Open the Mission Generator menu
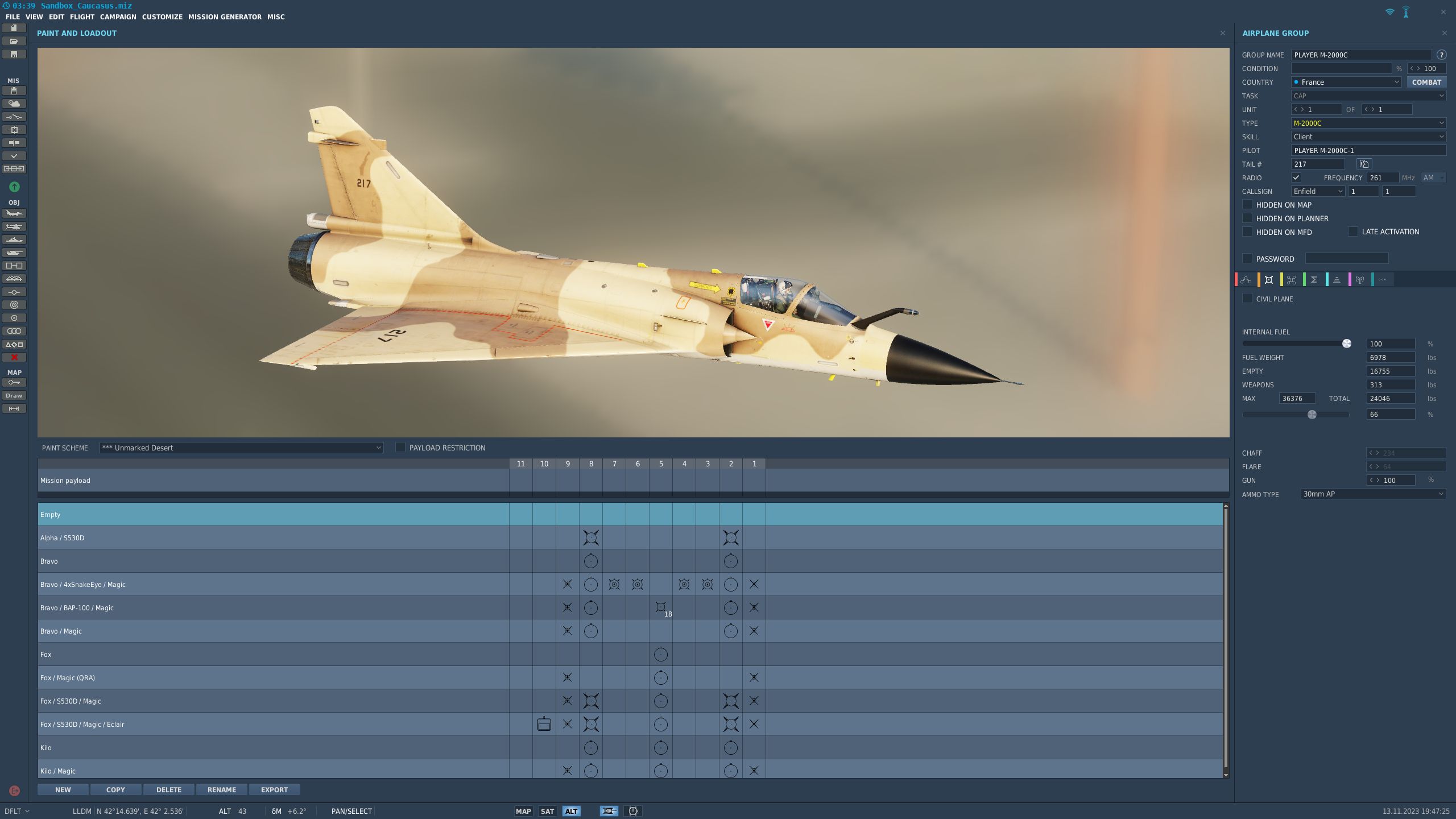Viewport: 1456px width, 819px height. pyautogui.click(x=225, y=17)
